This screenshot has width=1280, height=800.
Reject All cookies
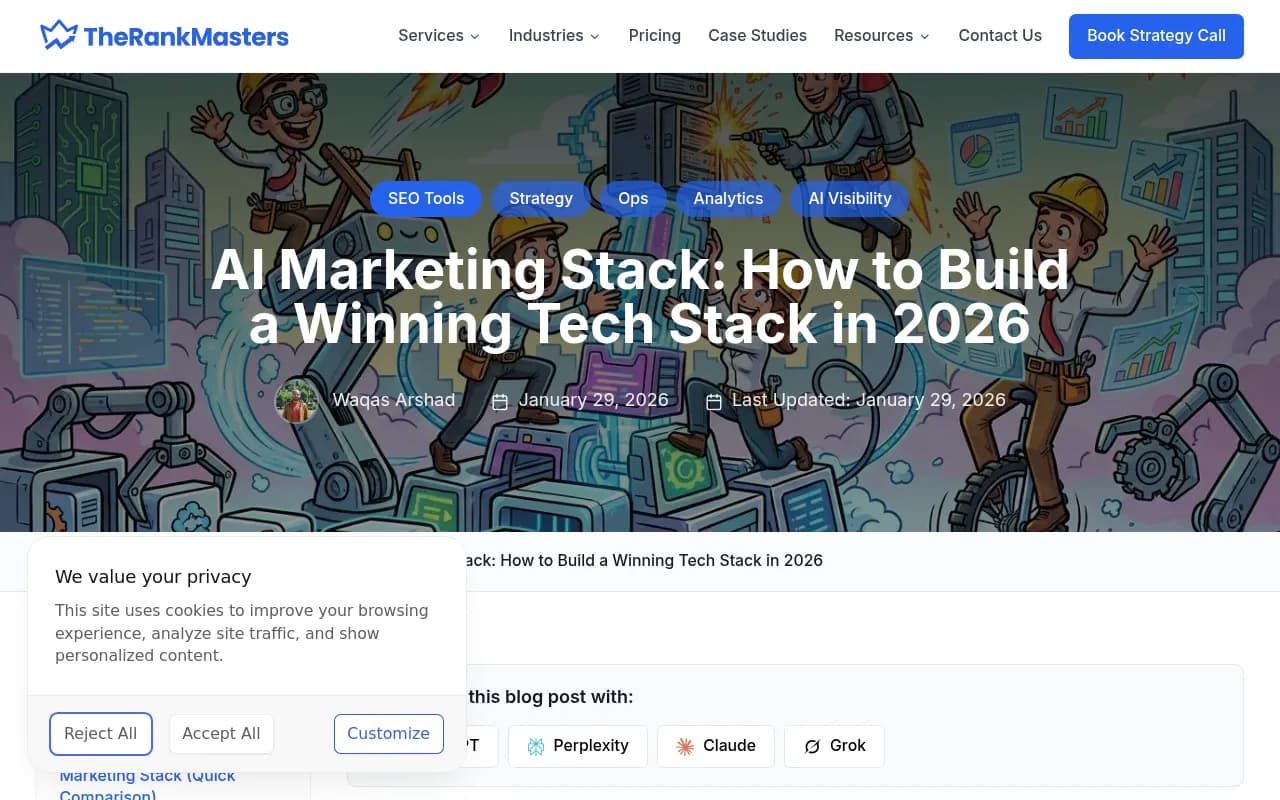(100, 733)
